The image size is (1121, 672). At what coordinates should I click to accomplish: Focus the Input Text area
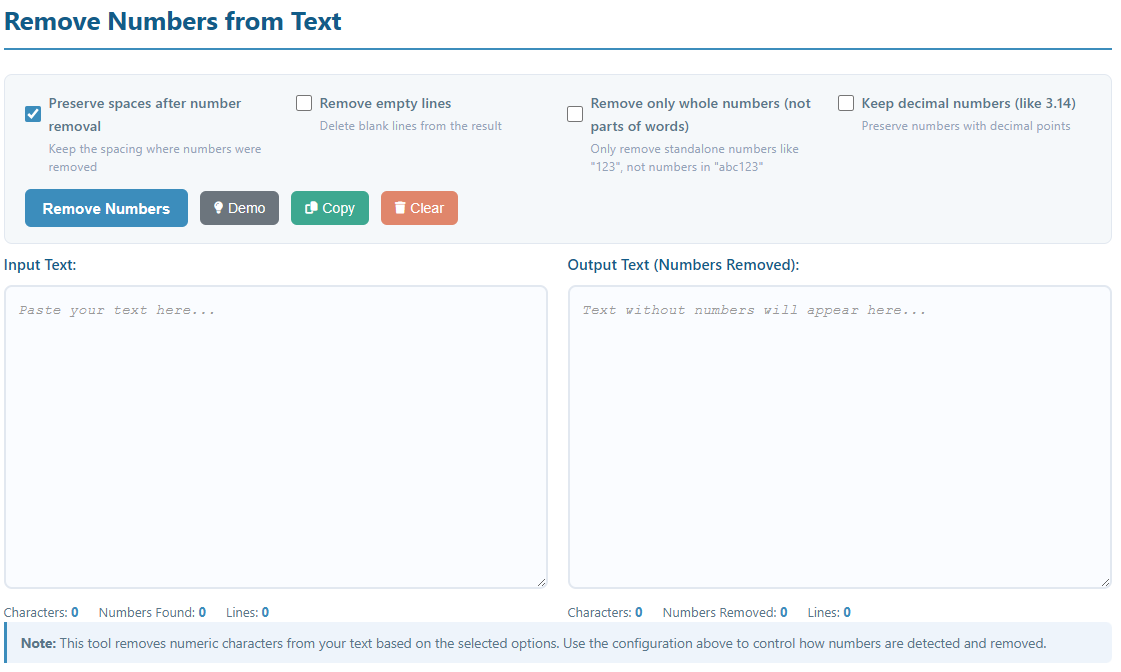[275, 437]
